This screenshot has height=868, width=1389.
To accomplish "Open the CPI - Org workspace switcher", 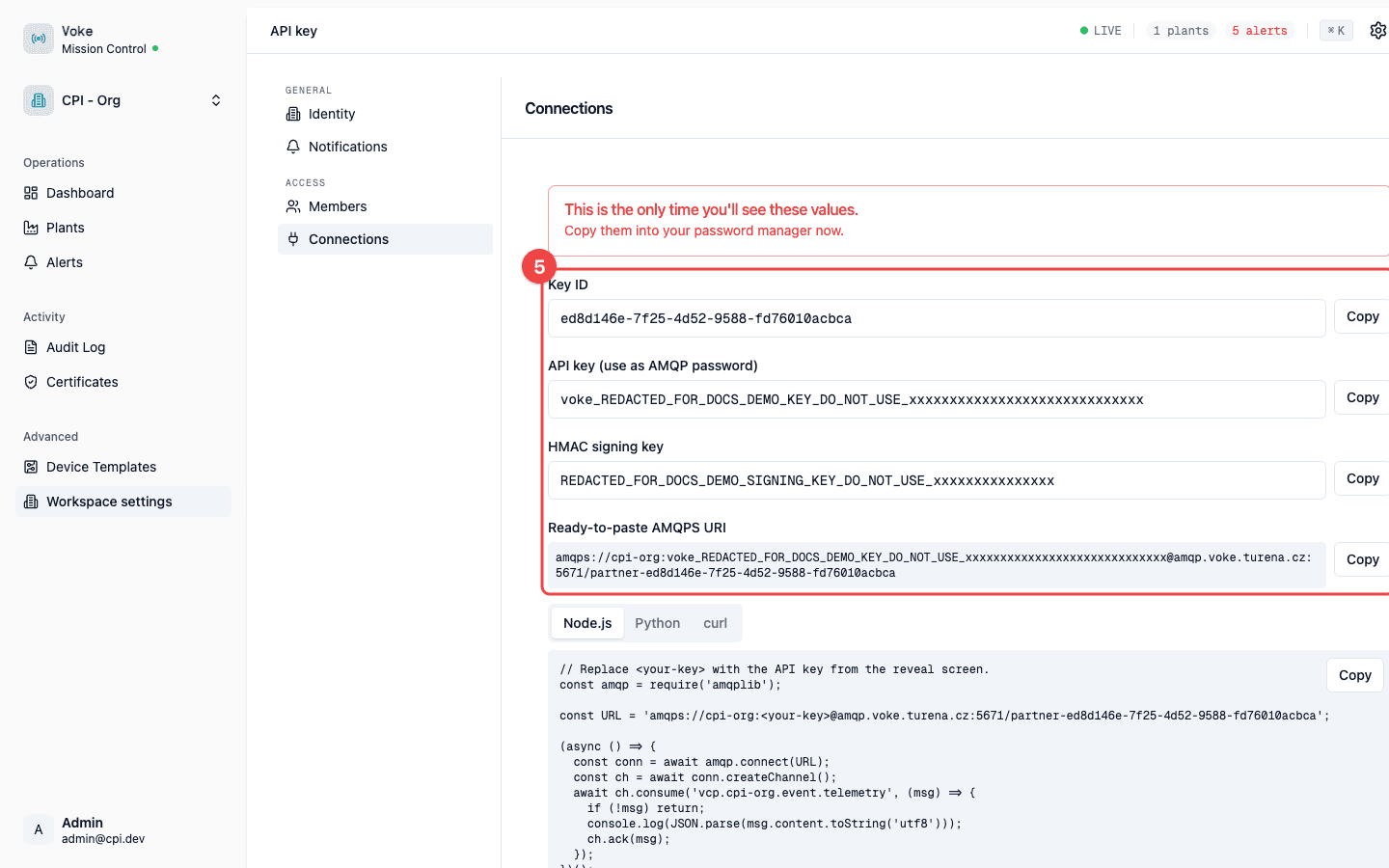I will coord(123,100).
